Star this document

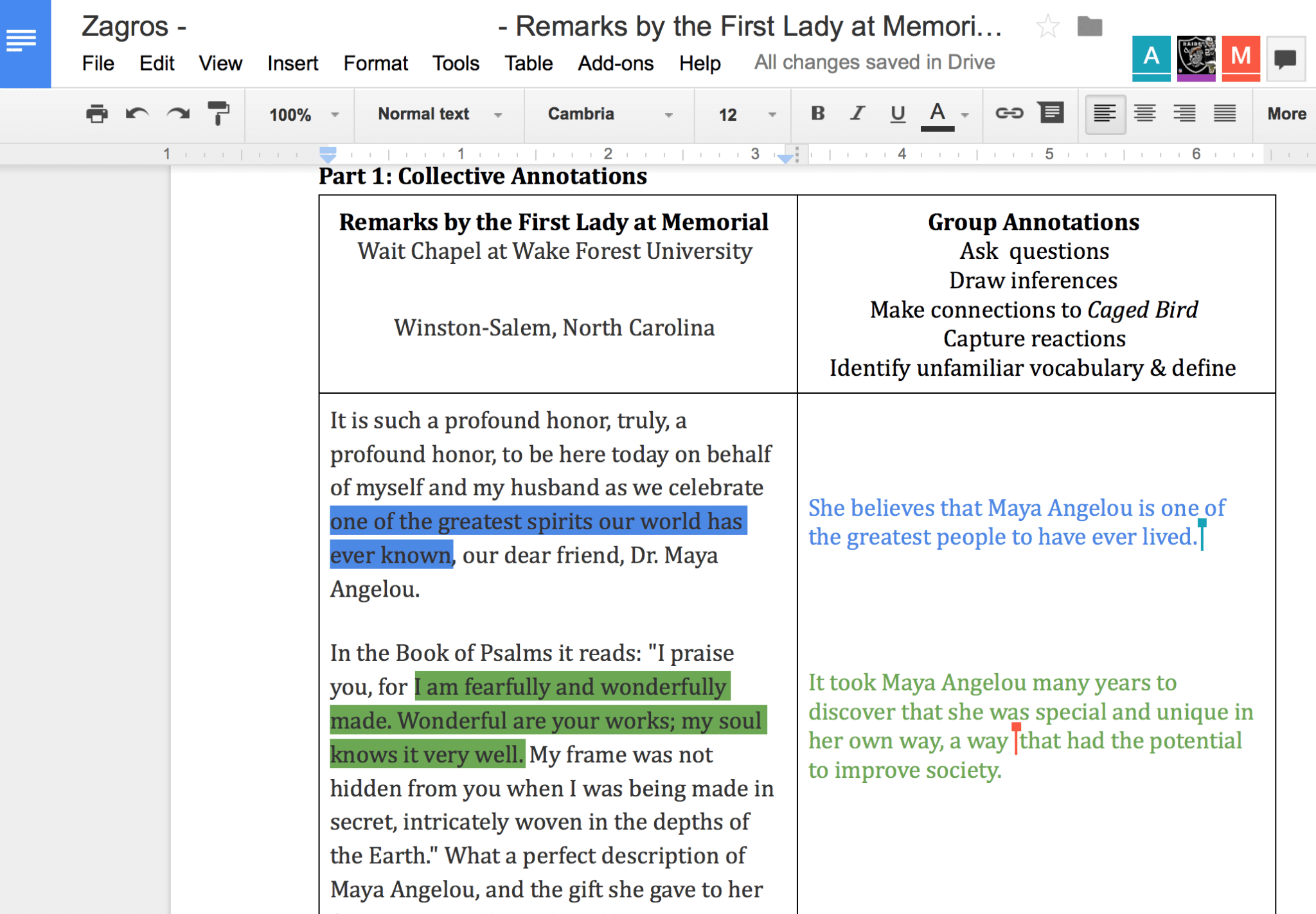(1047, 26)
